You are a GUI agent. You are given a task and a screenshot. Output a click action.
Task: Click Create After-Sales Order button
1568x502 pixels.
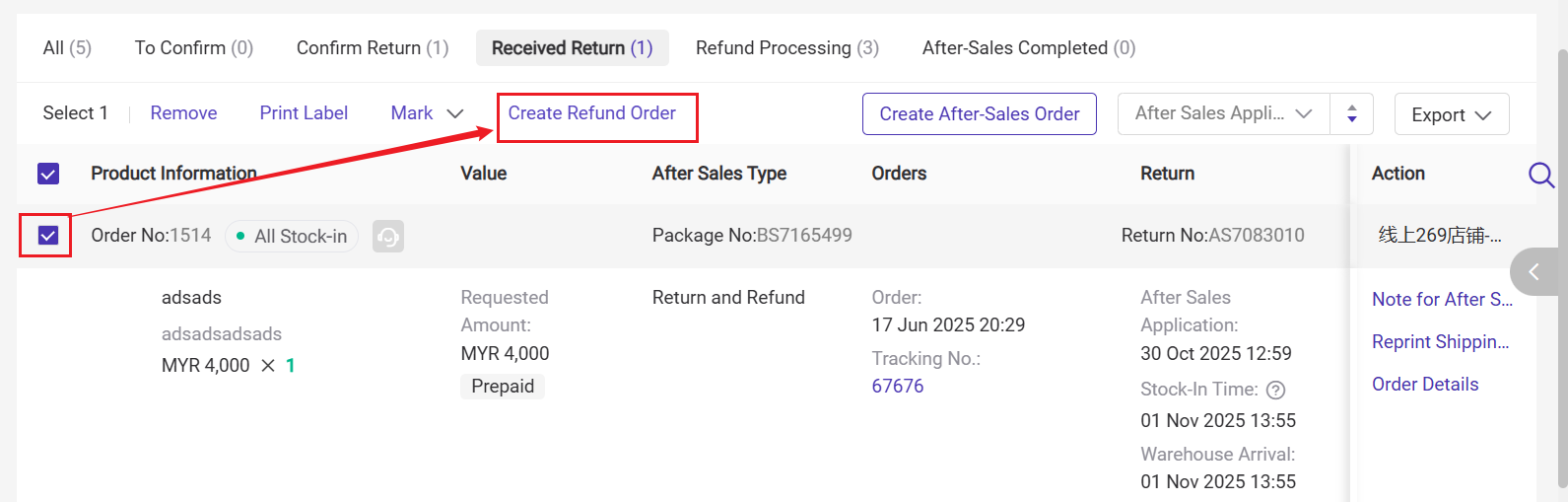[979, 114]
